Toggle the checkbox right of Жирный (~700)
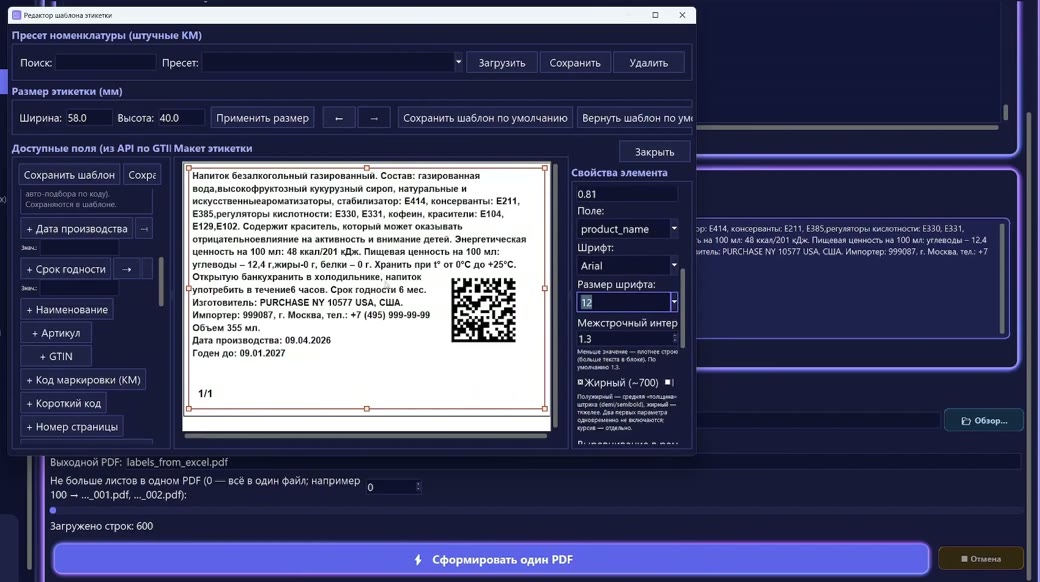1040x582 pixels. point(669,382)
